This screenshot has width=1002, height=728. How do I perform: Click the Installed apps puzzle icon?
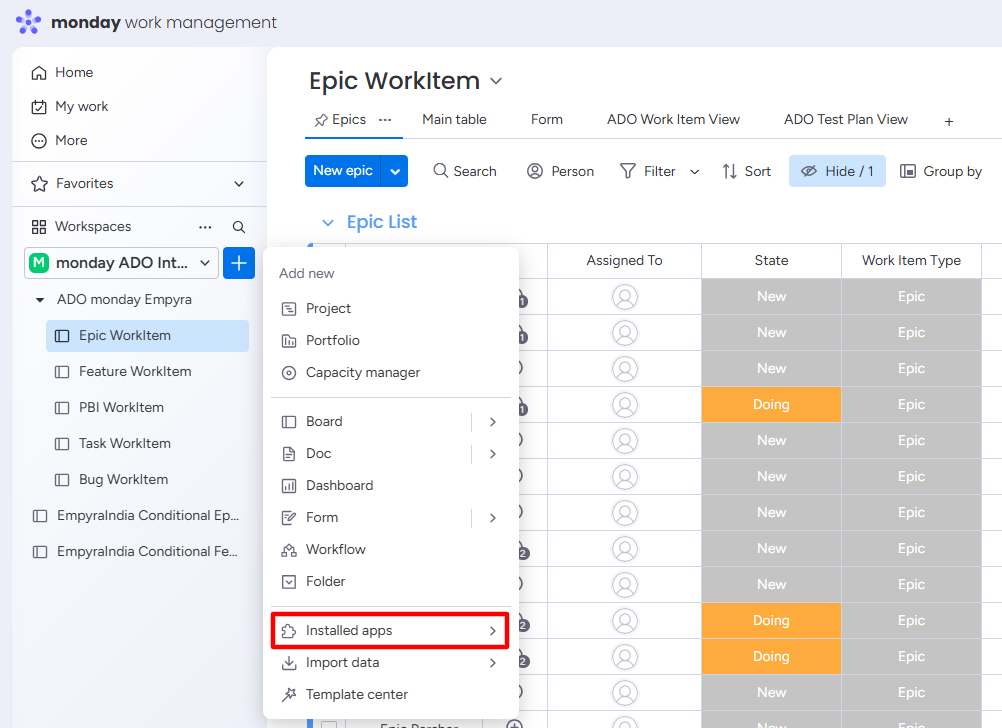click(289, 631)
